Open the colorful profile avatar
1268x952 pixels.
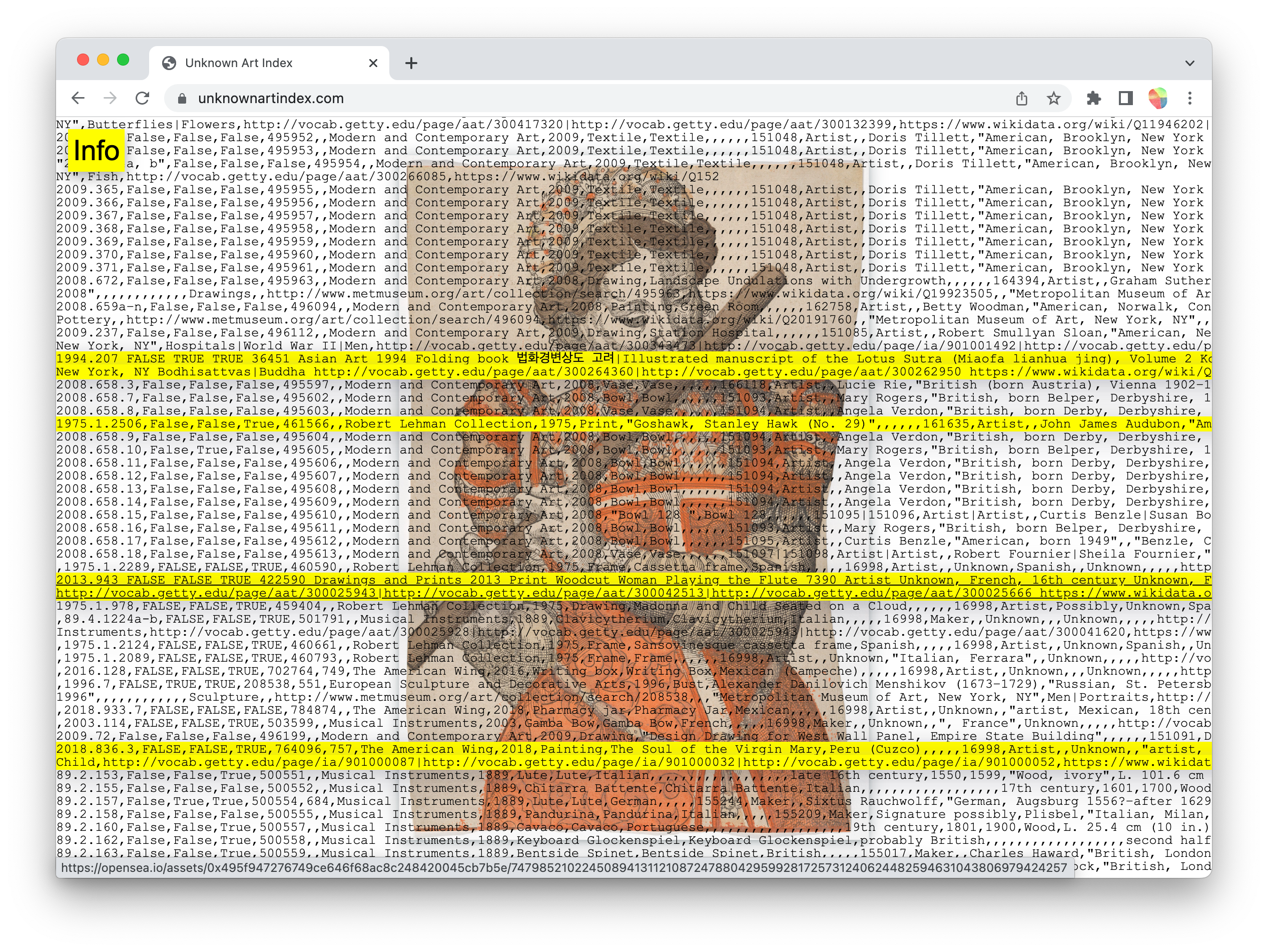click(x=1157, y=98)
